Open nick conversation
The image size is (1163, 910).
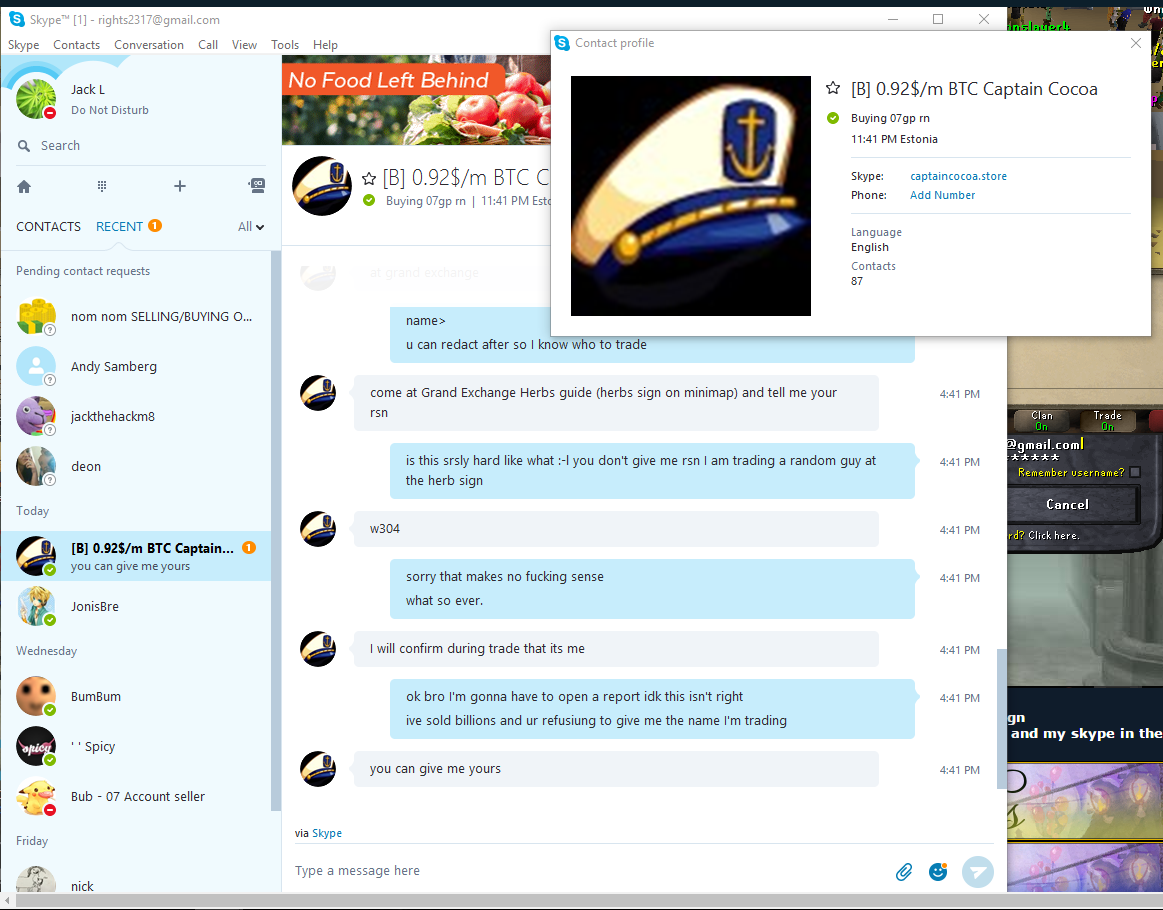tap(136, 878)
